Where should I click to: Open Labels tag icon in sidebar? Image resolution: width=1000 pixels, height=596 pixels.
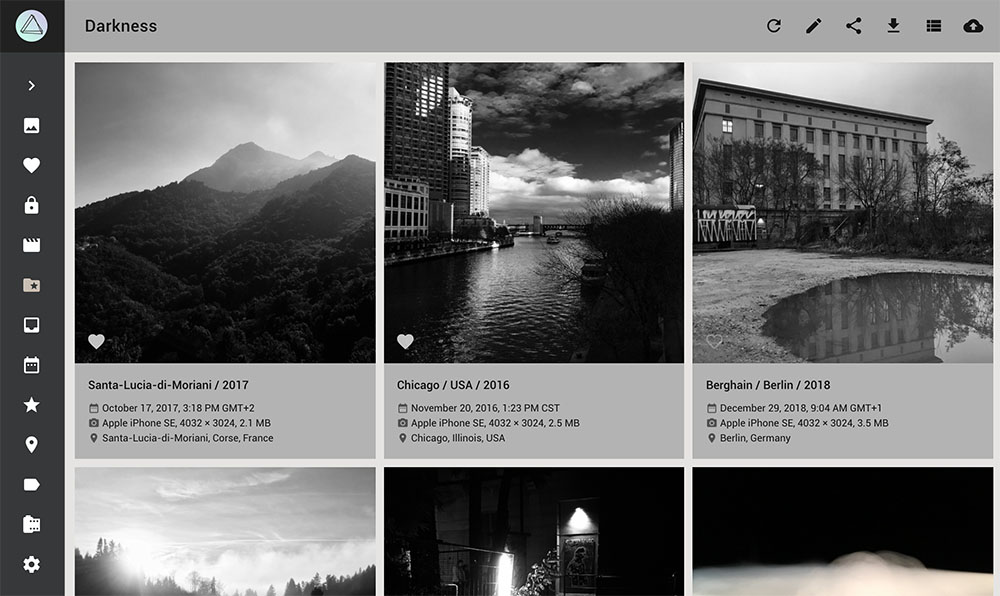click(31, 485)
